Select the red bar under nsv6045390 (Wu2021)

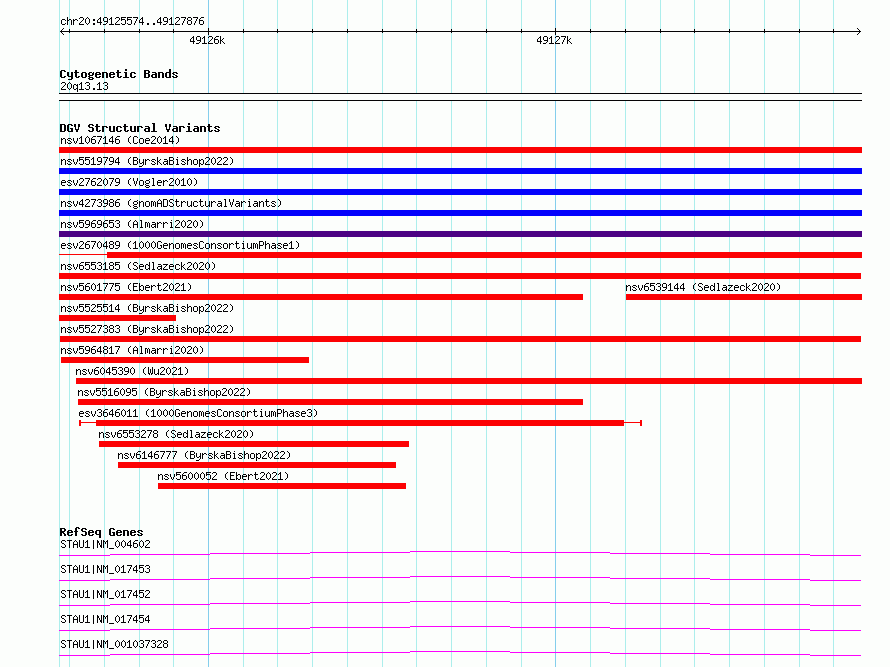pyautogui.click(x=469, y=381)
